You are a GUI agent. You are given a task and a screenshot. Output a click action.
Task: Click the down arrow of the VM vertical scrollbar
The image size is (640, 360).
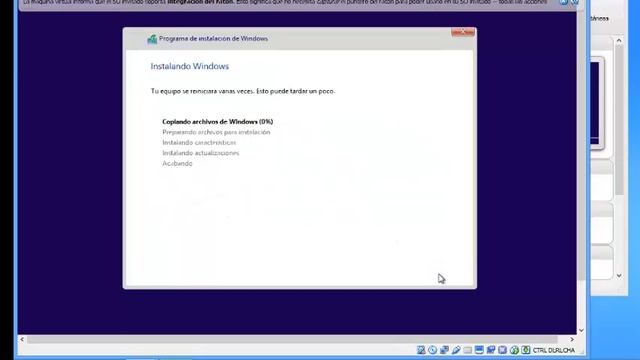point(581,330)
